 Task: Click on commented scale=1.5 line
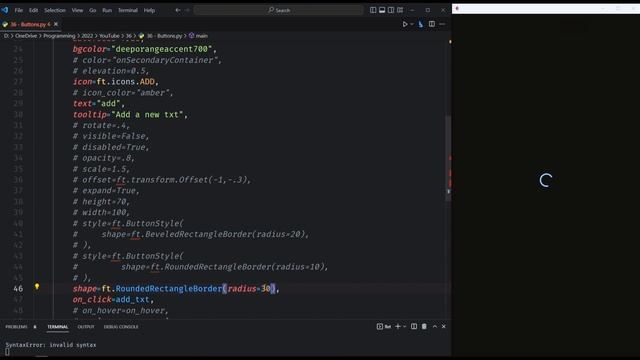coord(101,169)
